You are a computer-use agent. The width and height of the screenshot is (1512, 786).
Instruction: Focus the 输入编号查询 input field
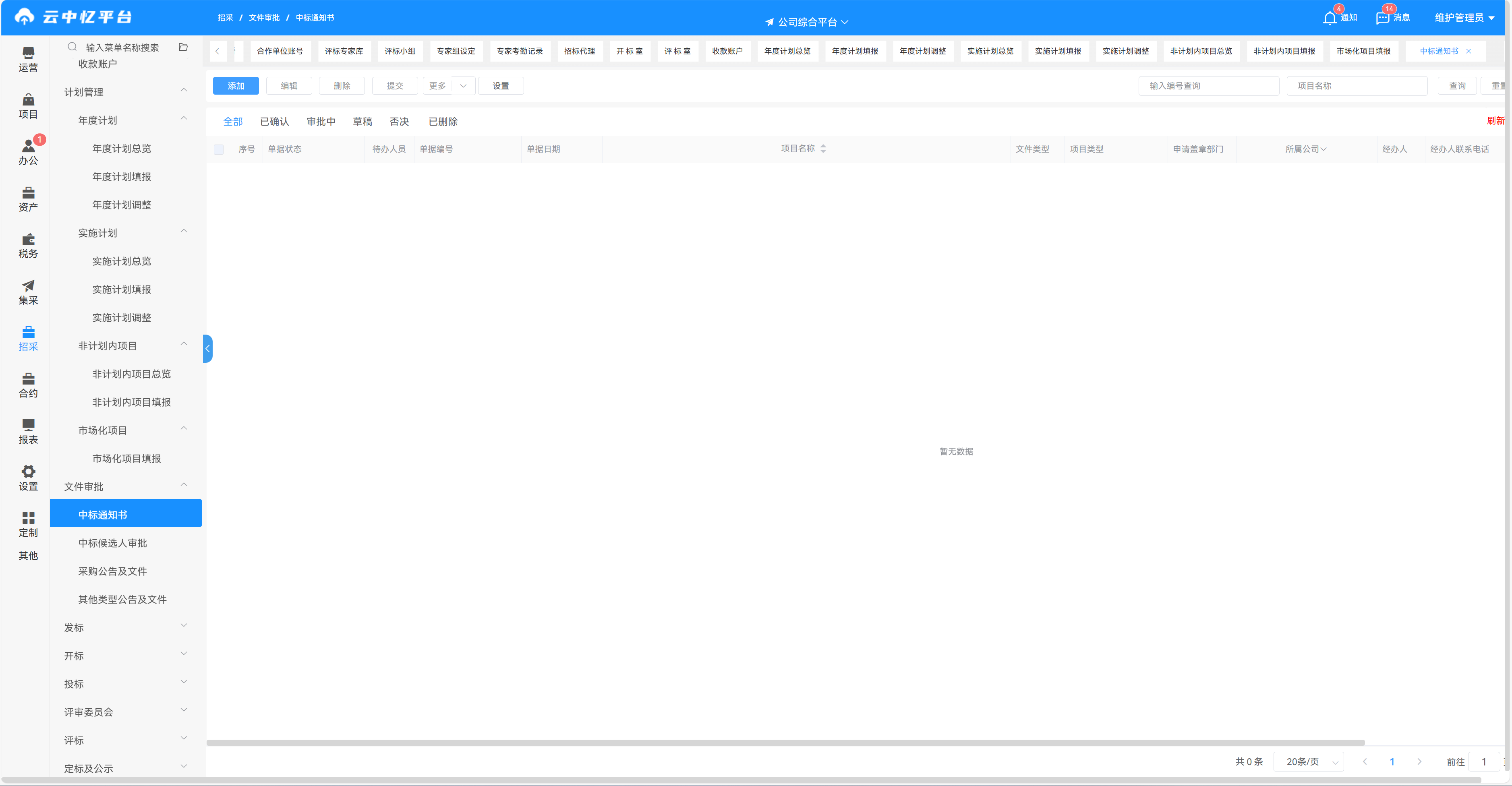pos(1209,86)
